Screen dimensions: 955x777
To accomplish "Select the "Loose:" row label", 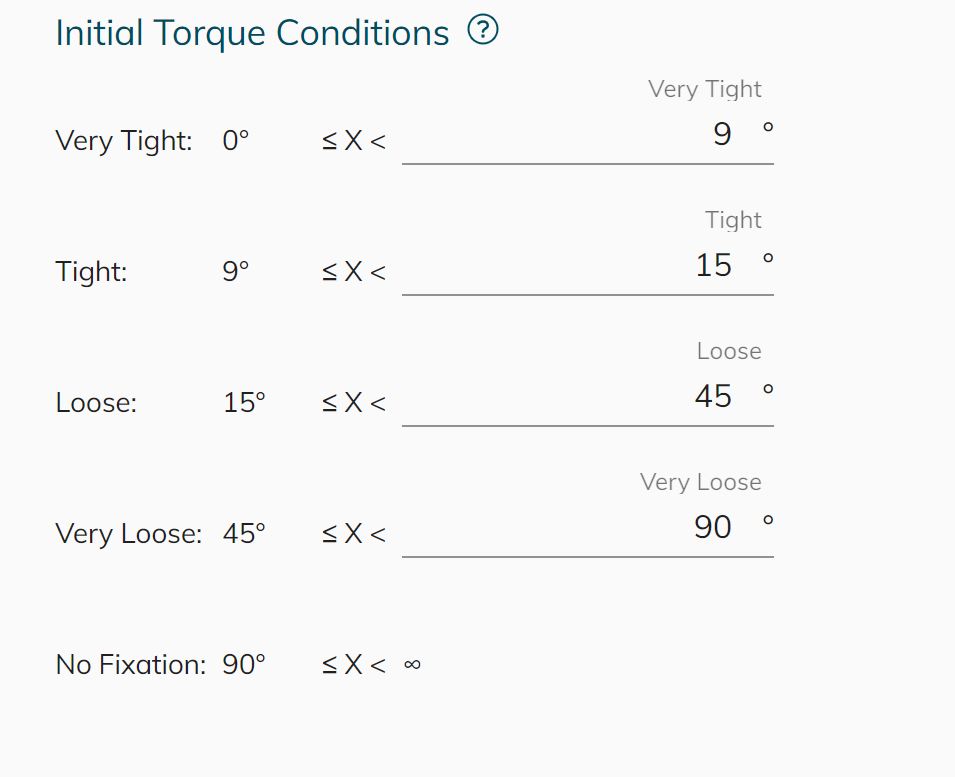I will tap(96, 403).
